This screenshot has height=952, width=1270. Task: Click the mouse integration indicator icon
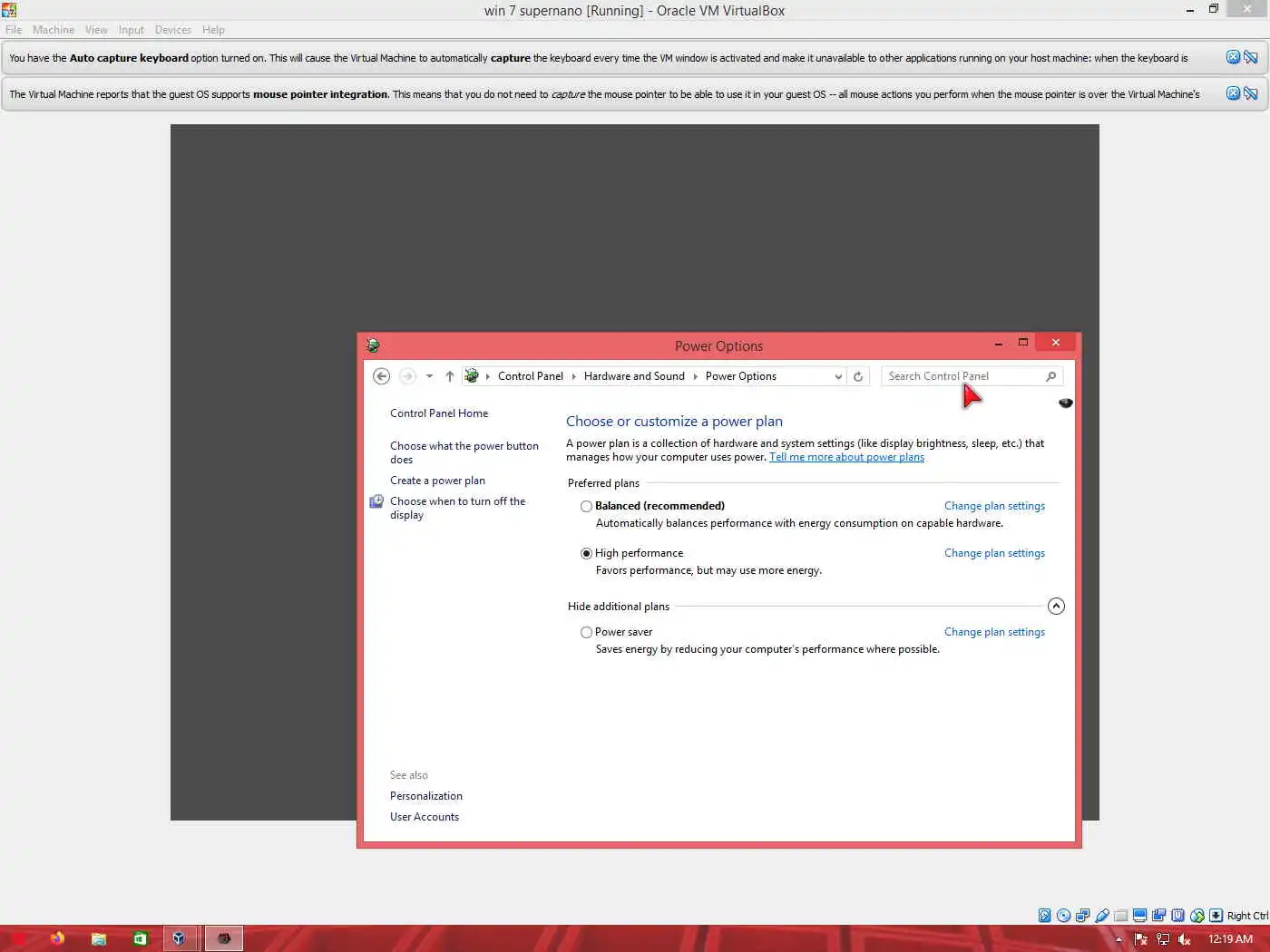coord(1197,916)
